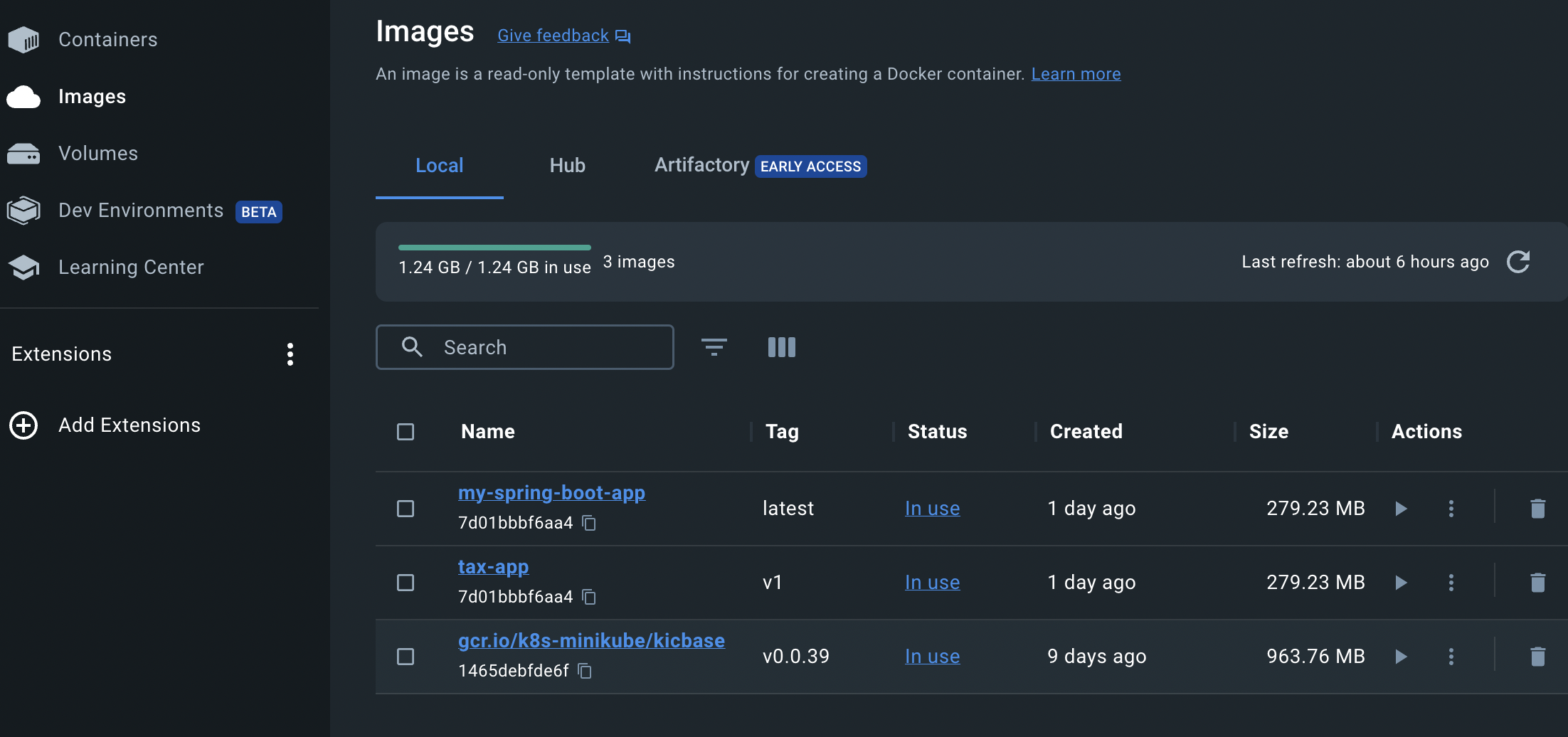Open the column visibility icon

(782, 347)
